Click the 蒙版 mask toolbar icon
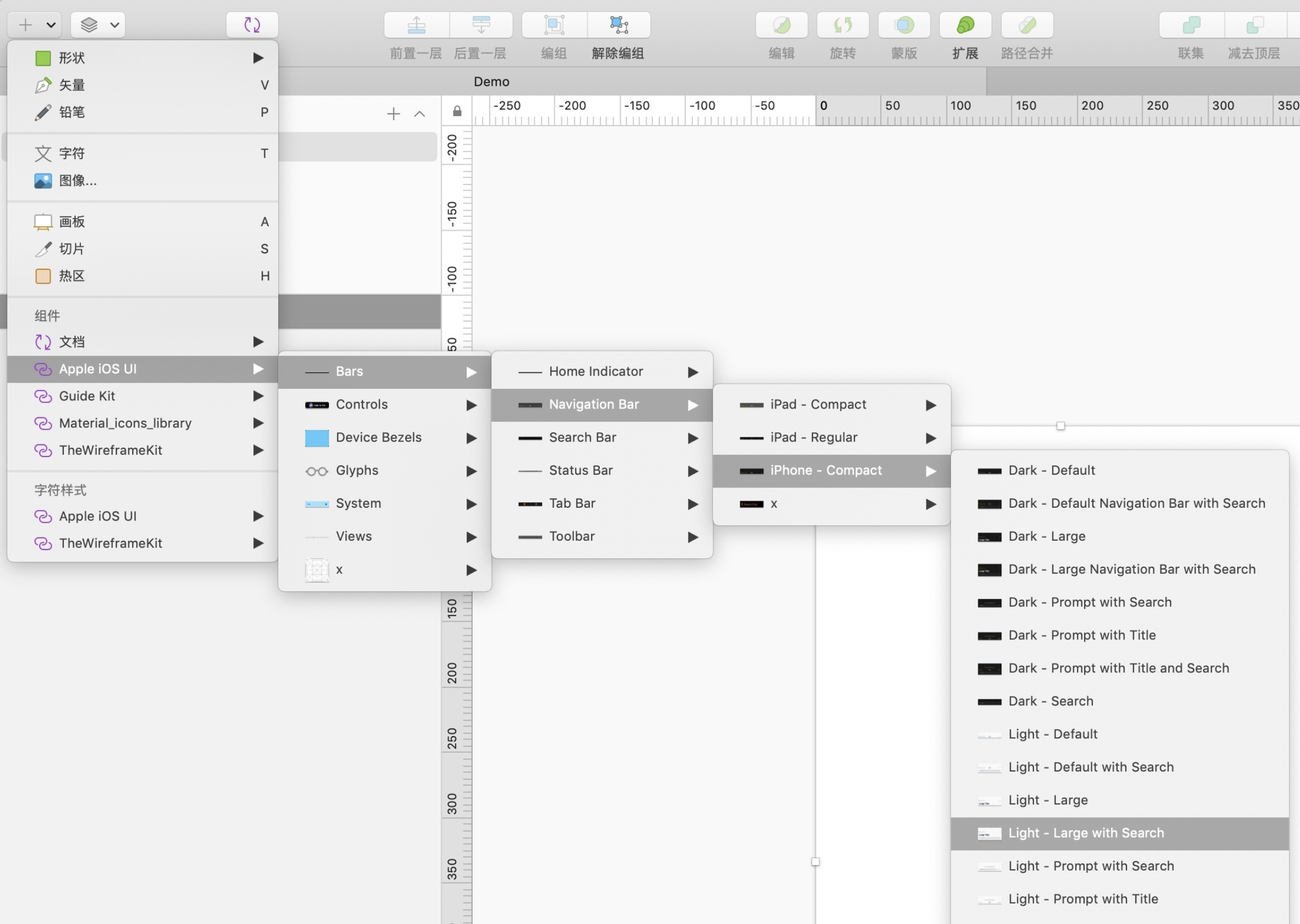The width and height of the screenshot is (1300, 924). coord(904,25)
